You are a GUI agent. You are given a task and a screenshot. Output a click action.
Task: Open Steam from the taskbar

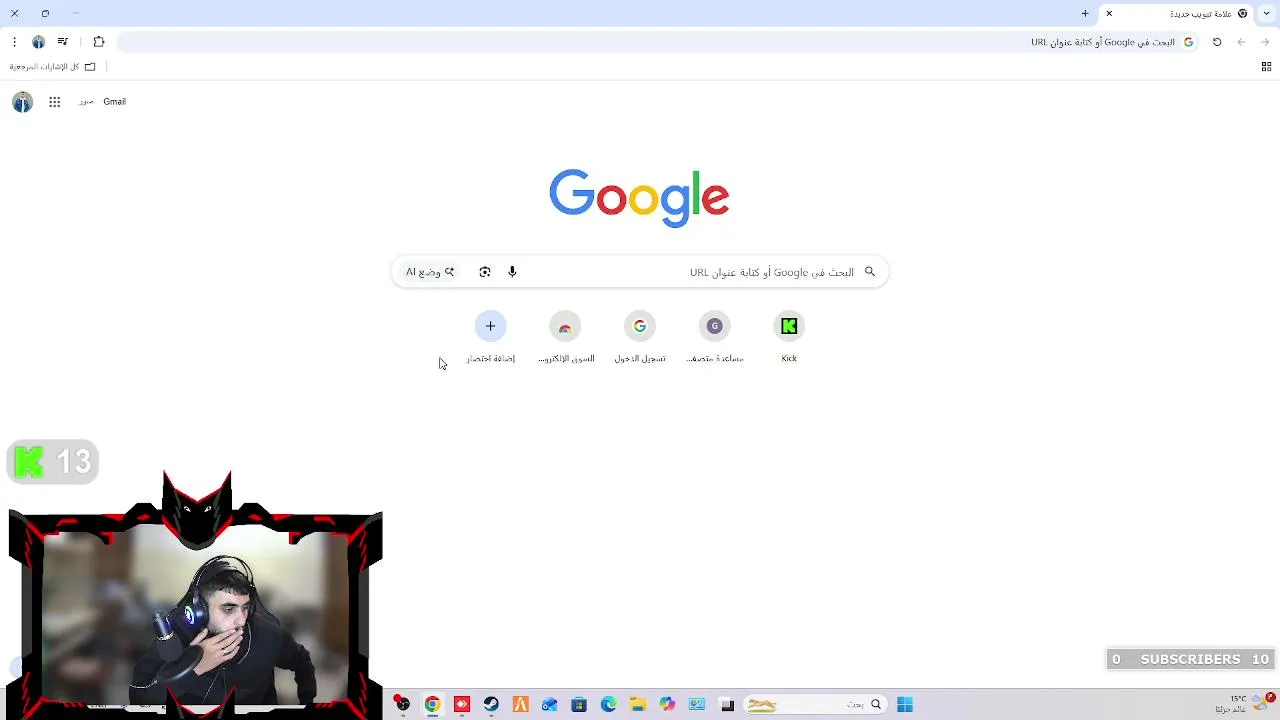pos(491,705)
